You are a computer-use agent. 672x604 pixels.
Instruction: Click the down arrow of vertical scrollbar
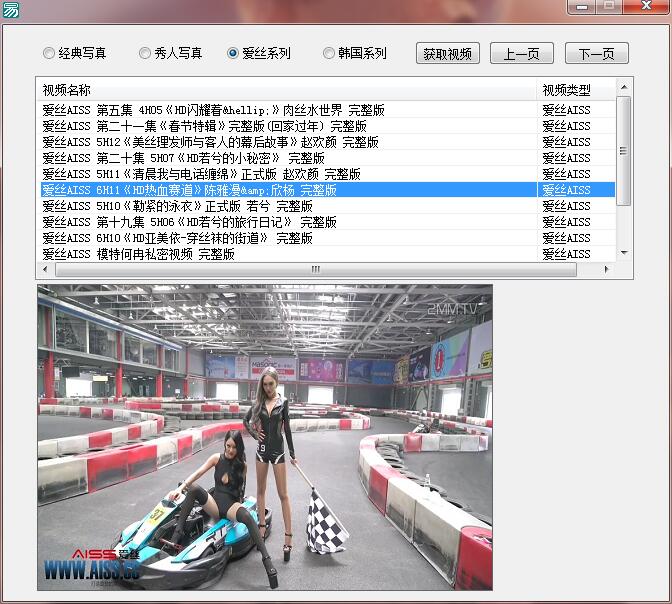point(624,253)
